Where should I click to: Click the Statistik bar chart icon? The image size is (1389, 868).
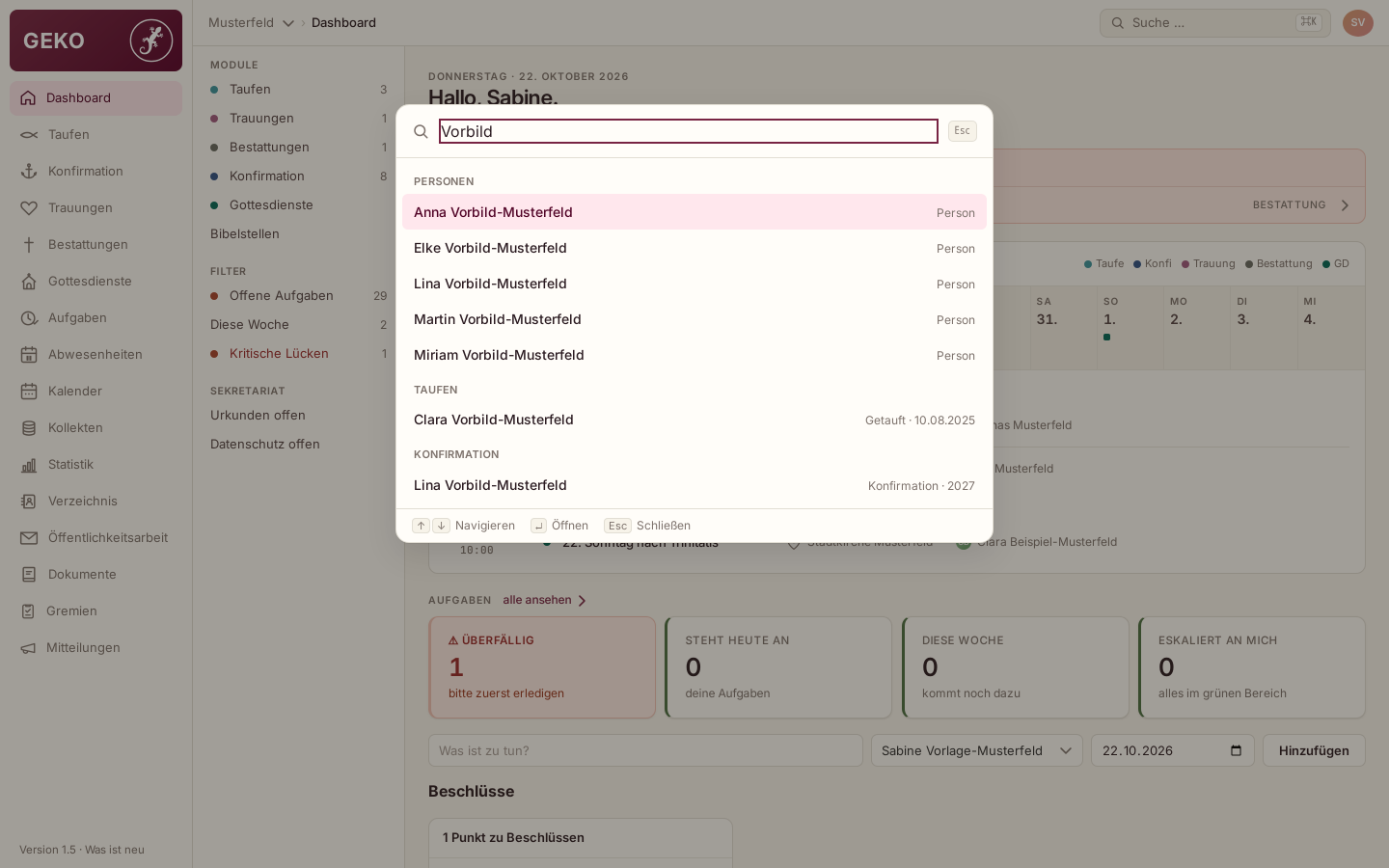[x=29, y=465]
